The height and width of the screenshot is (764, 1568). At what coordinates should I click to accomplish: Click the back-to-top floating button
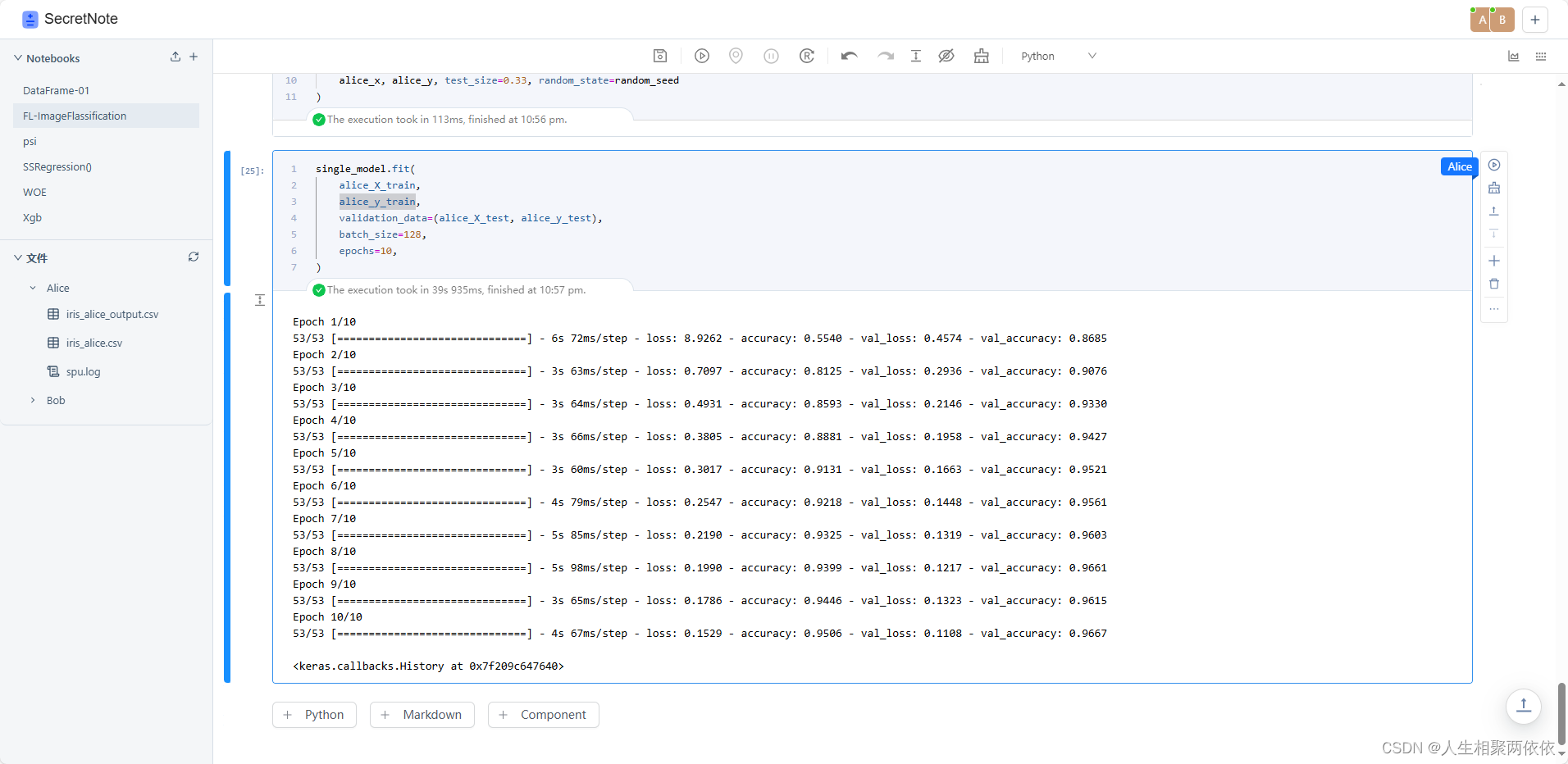click(x=1524, y=706)
